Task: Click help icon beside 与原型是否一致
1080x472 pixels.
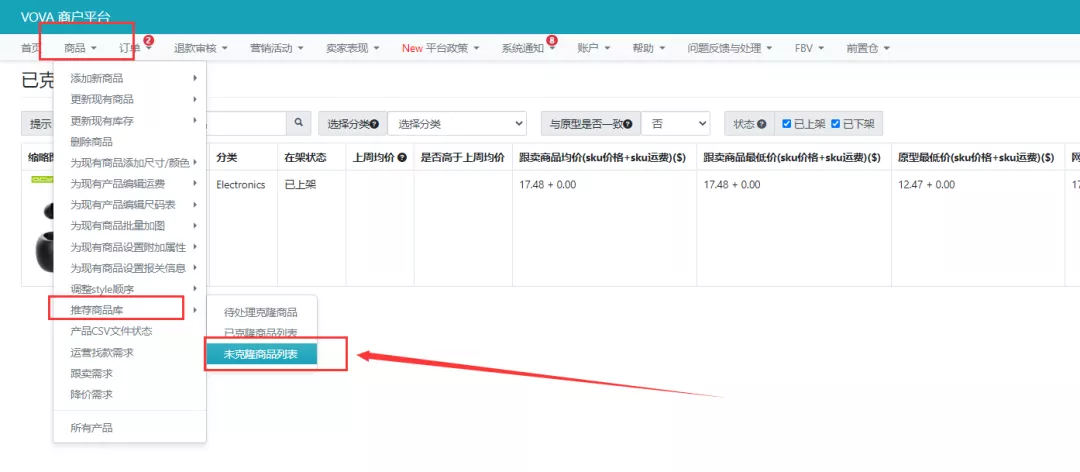Action: (x=628, y=125)
